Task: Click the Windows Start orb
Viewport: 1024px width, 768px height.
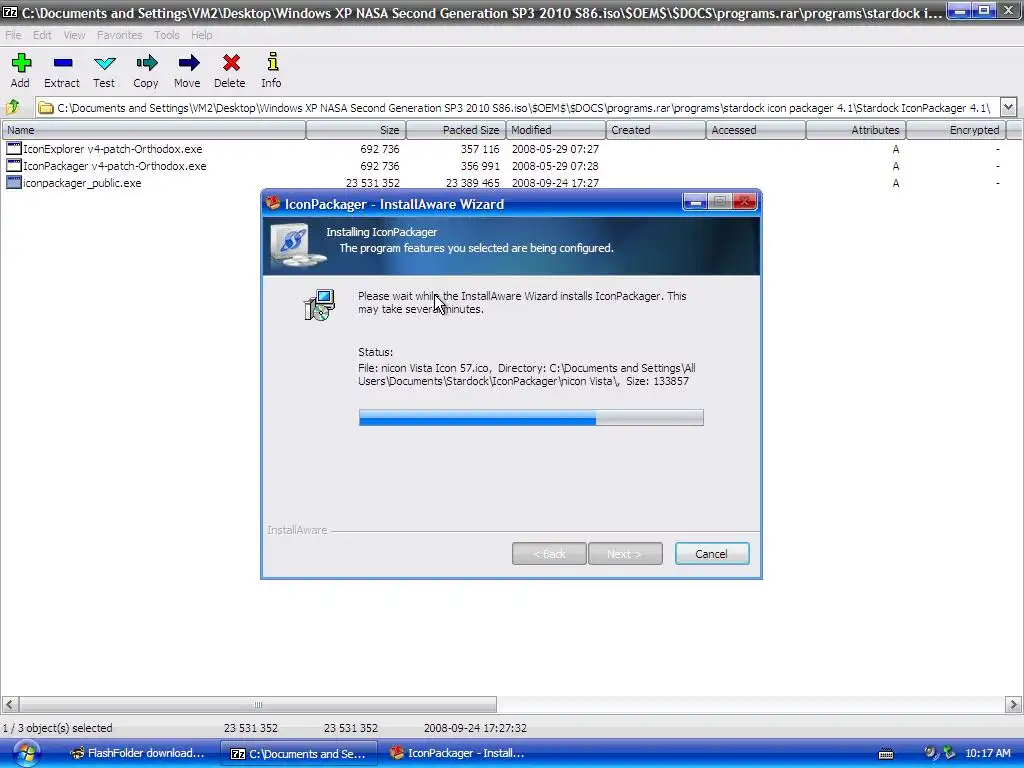Action: pos(26,753)
